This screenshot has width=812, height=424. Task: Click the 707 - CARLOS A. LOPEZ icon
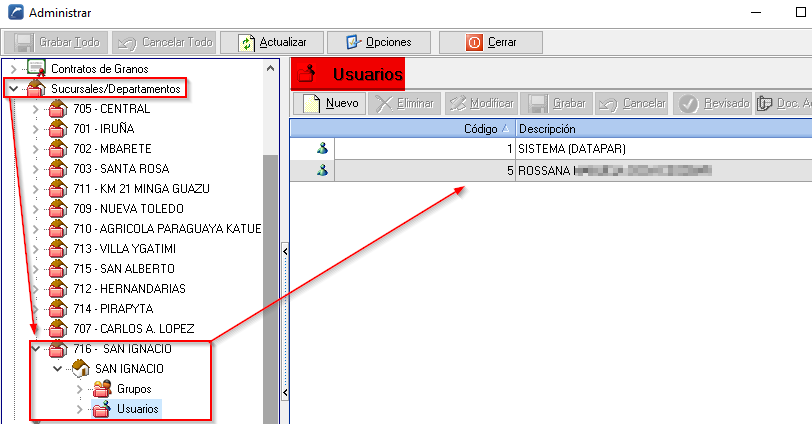[x=58, y=329]
